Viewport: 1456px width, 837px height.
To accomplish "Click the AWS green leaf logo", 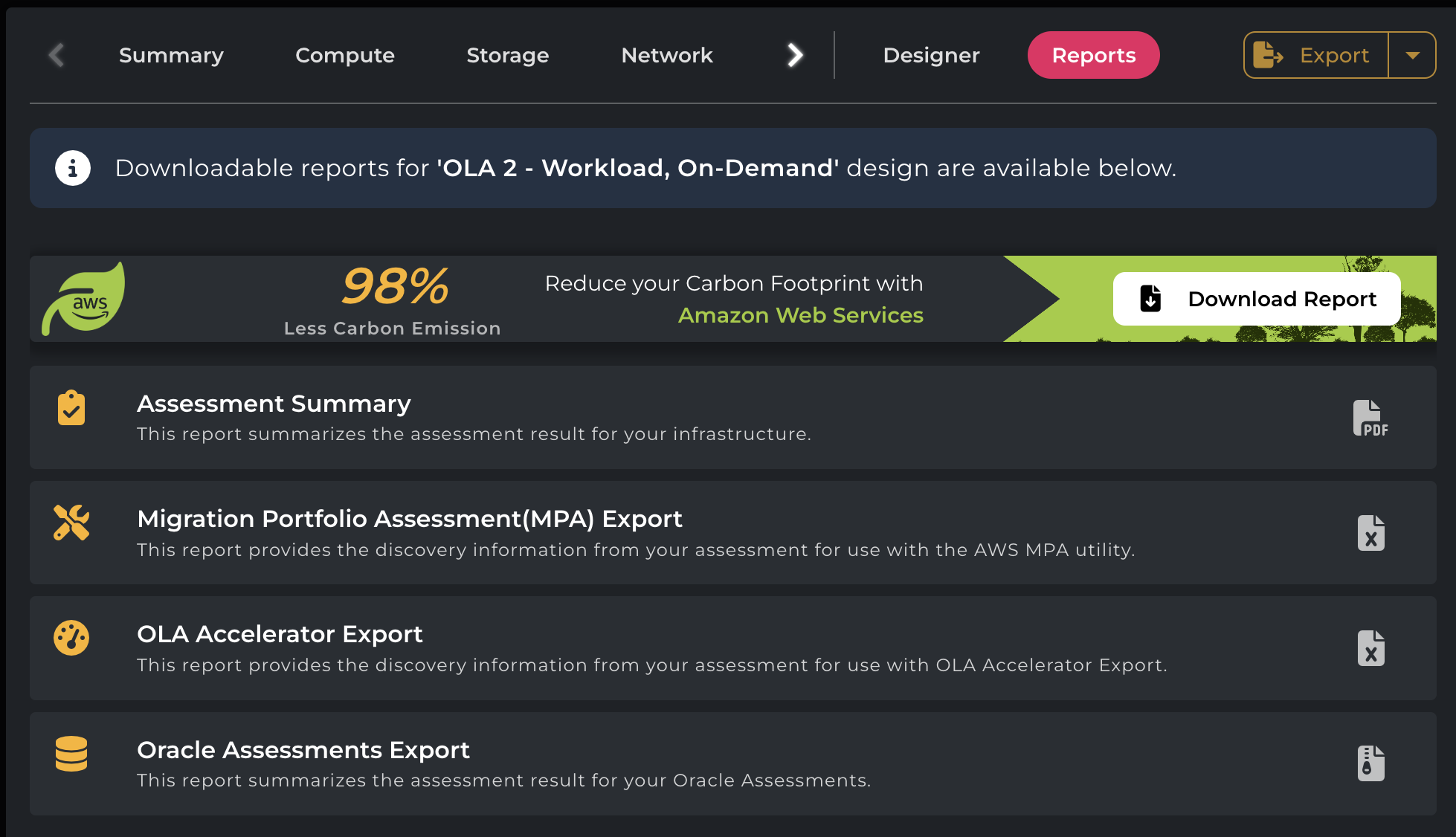I will (84, 299).
